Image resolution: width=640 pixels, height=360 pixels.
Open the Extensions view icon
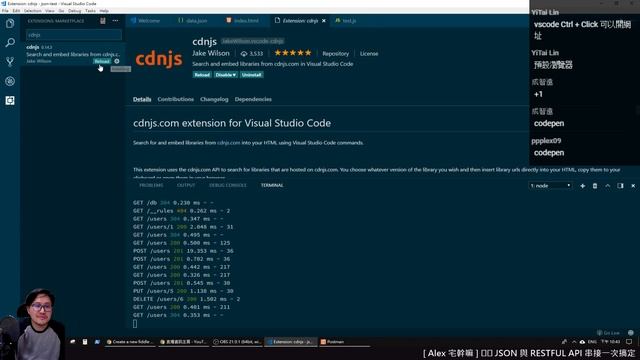pyautogui.click(x=10, y=100)
